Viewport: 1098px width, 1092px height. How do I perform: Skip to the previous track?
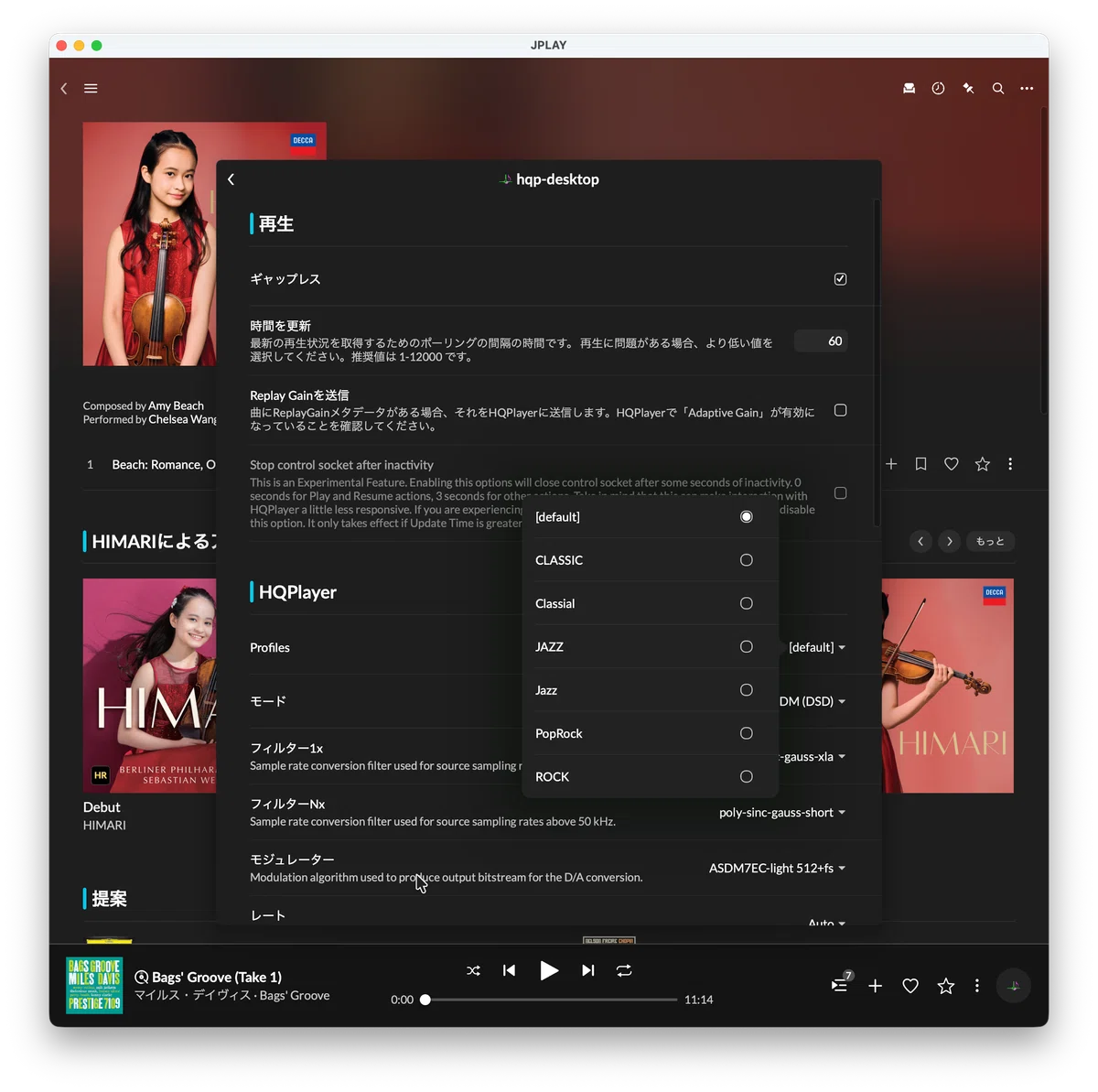[x=509, y=970]
